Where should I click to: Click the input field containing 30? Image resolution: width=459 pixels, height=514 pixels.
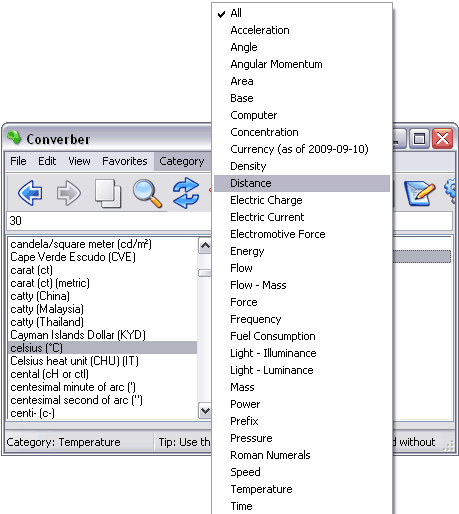pyautogui.click(x=109, y=221)
